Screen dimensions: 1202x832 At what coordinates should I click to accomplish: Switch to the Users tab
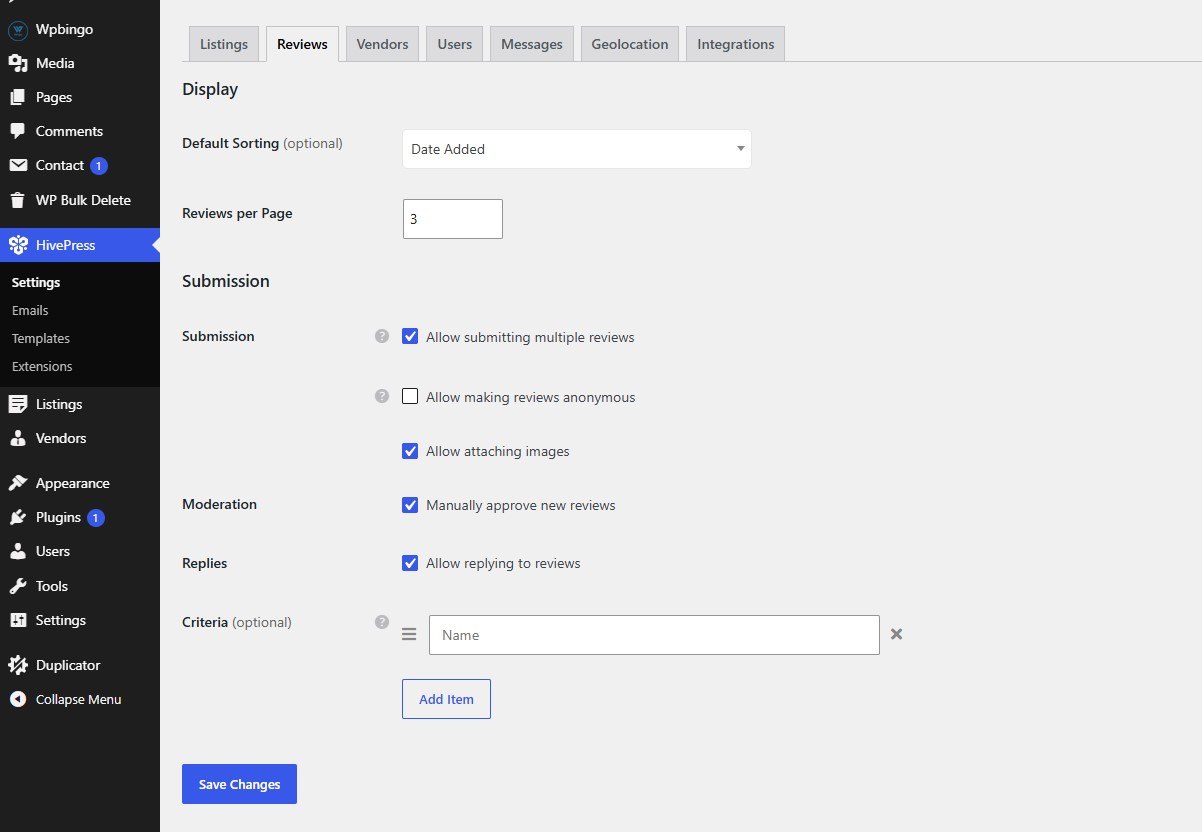(x=454, y=44)
